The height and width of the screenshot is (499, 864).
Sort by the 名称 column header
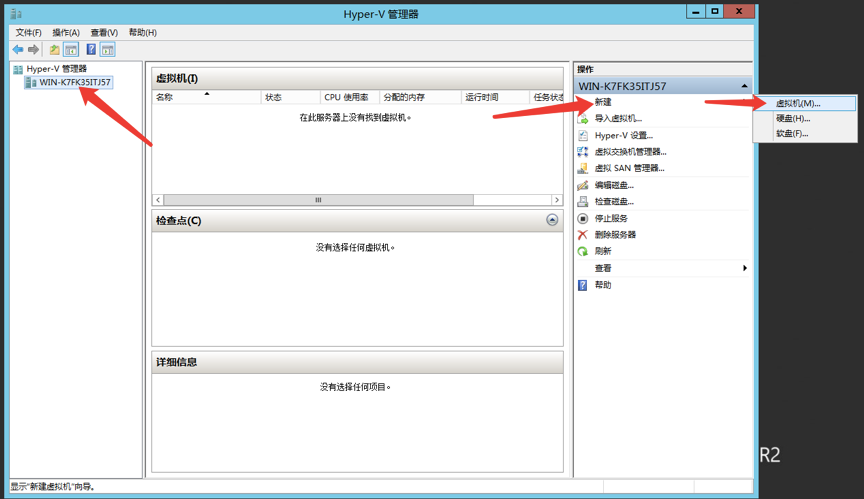coord(206,97)
